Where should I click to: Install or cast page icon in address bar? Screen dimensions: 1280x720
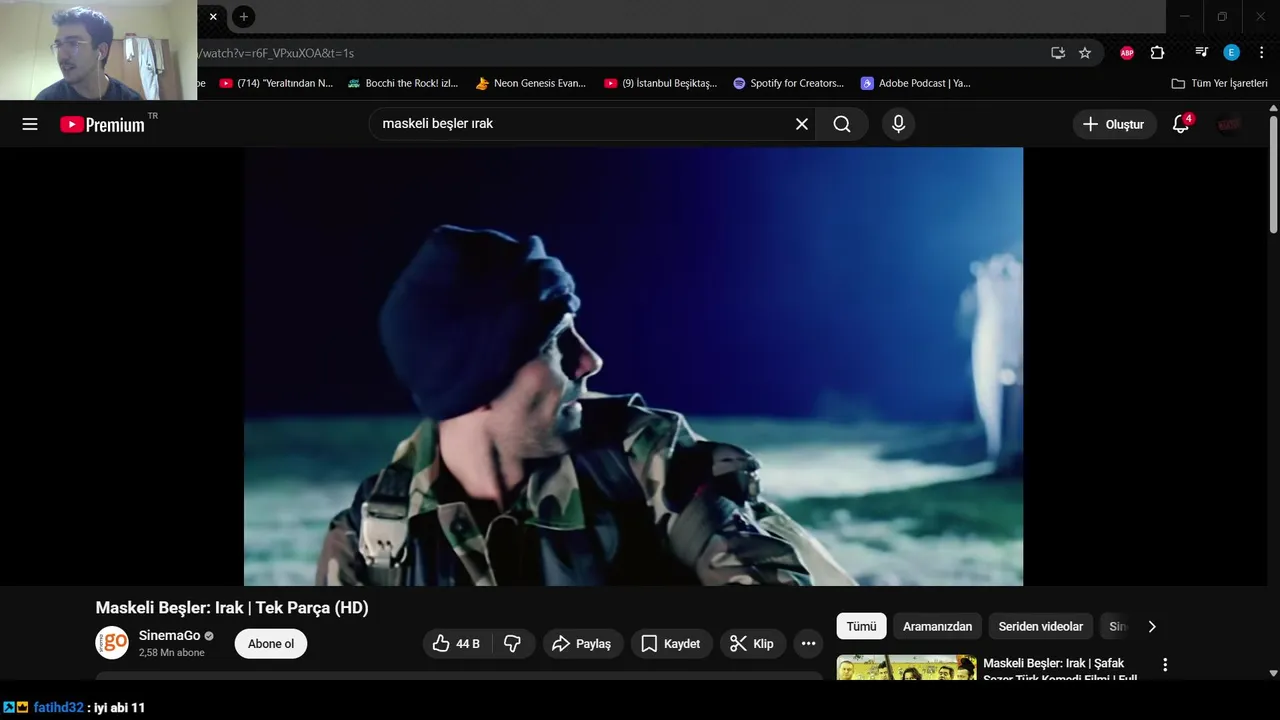[1058, 53]
